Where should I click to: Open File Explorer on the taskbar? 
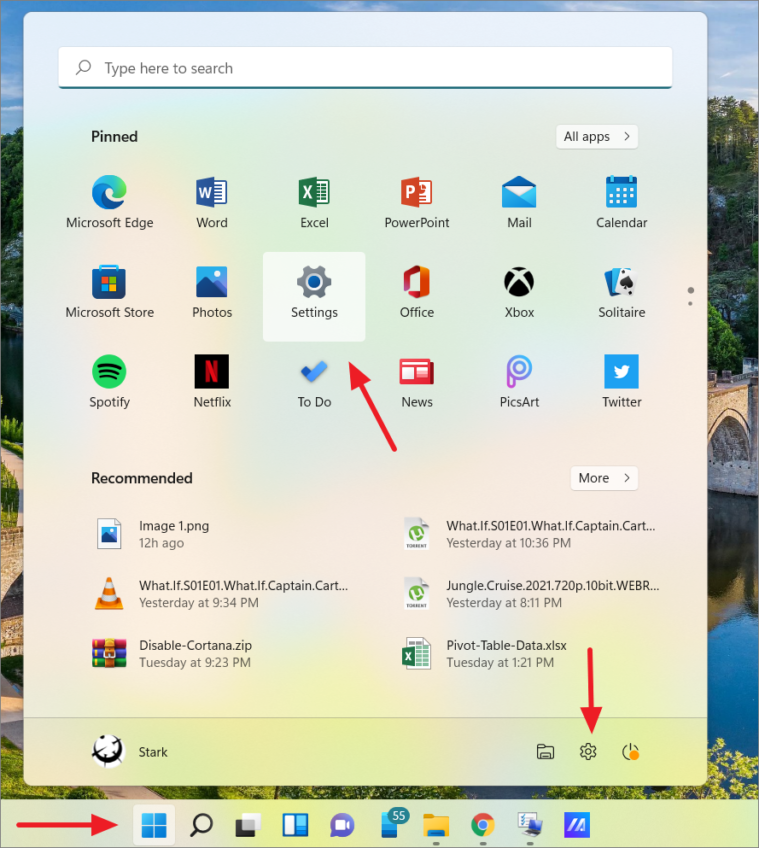436,825
